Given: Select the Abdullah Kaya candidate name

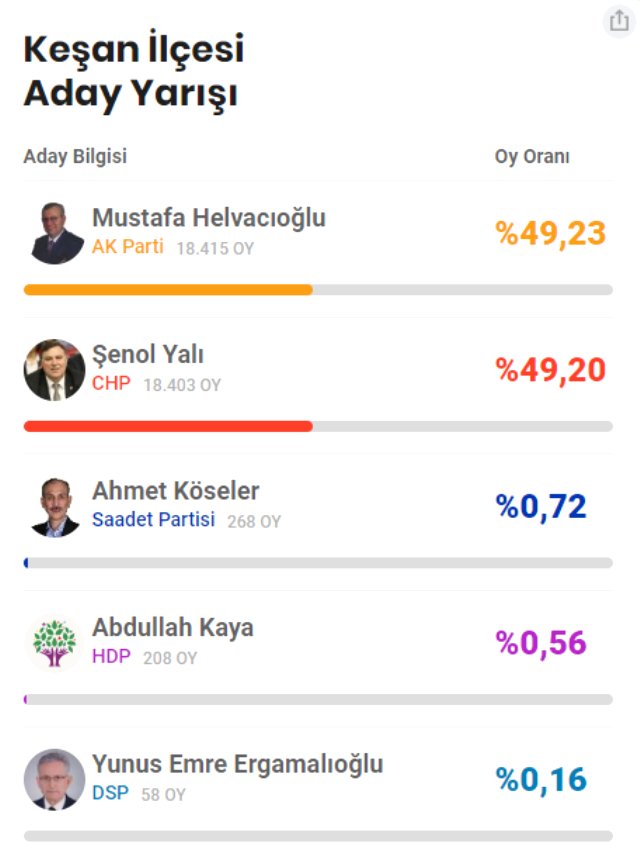Looking at the screenshot, I should click(172, 627).
